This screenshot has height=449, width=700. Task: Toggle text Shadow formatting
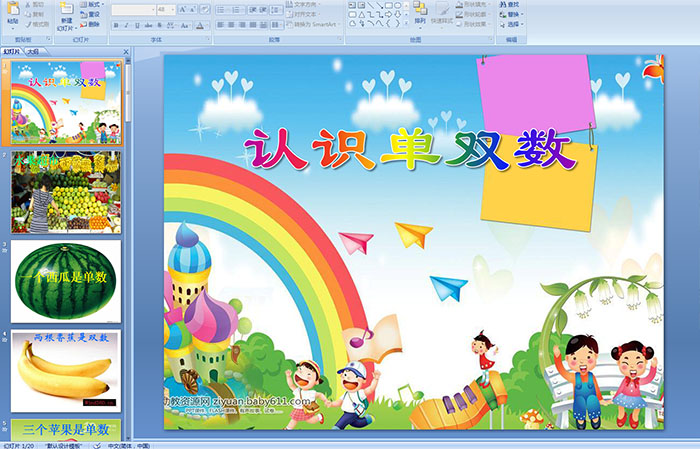click(159, 26)
